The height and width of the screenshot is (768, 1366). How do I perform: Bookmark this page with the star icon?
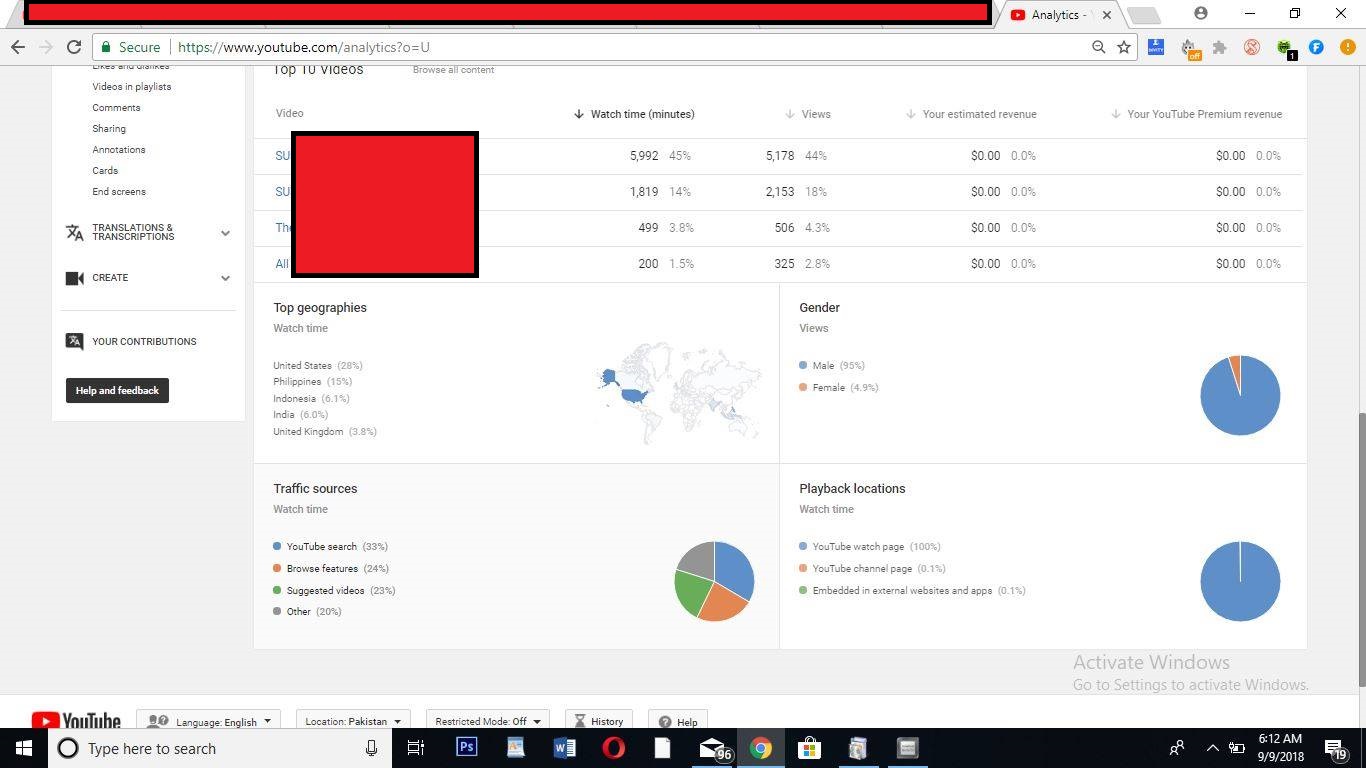(x=1124, y=47)
